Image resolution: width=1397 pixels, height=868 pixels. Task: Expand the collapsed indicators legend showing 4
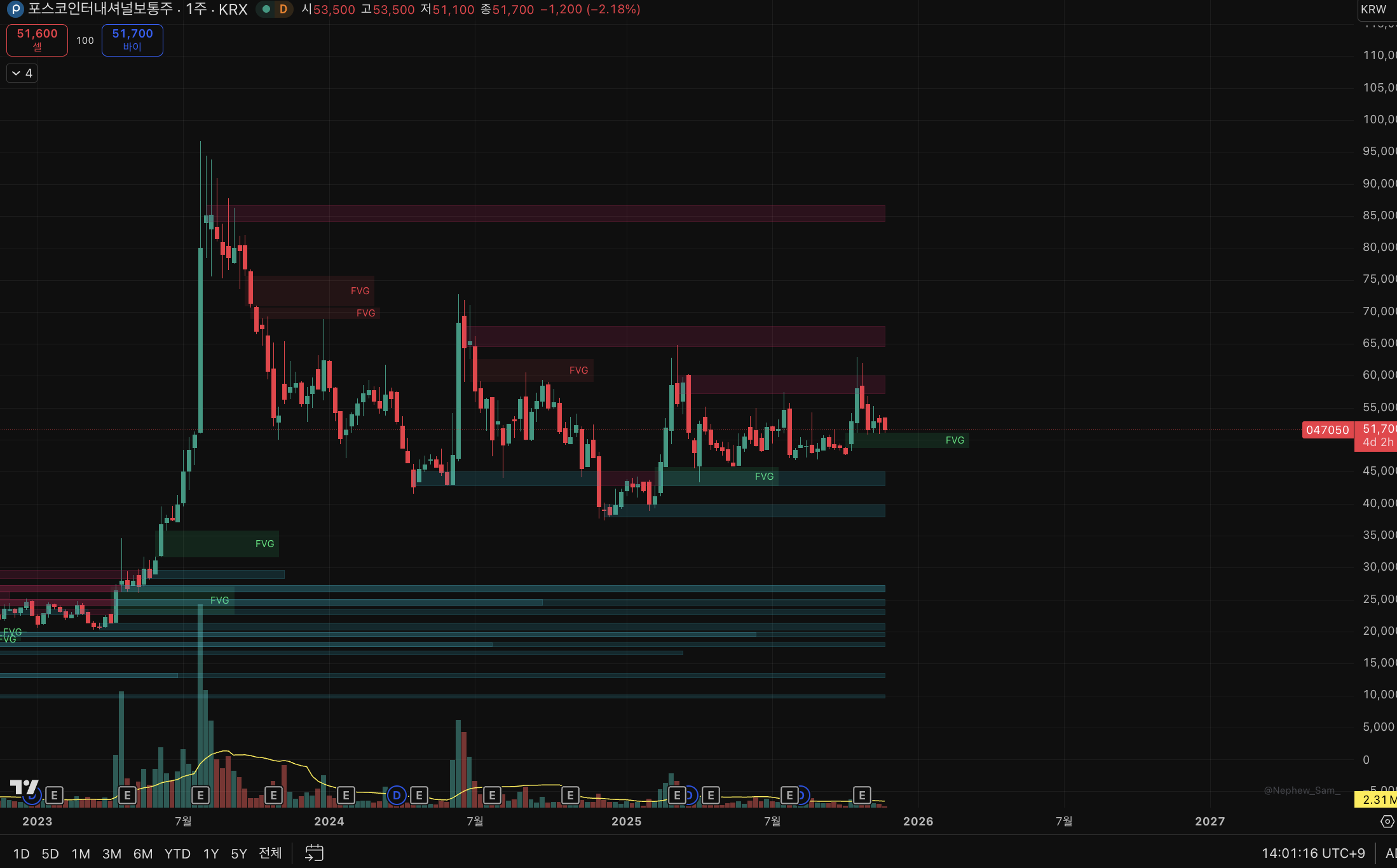(22, 73)
